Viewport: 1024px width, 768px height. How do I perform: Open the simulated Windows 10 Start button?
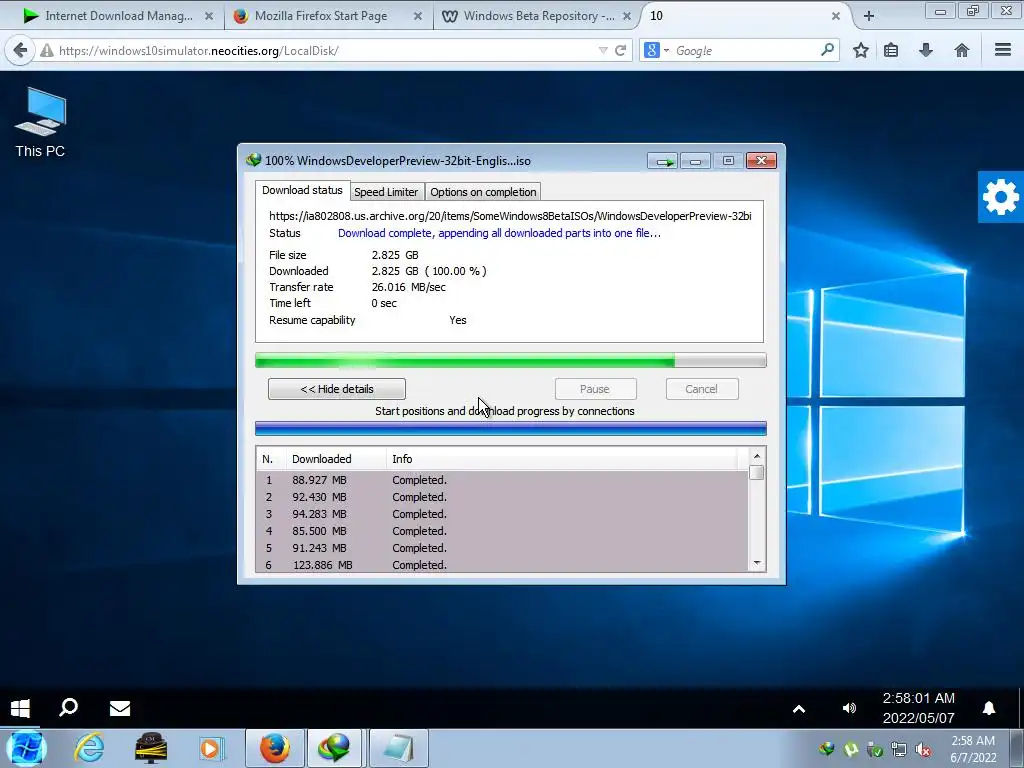pos(20,709)
